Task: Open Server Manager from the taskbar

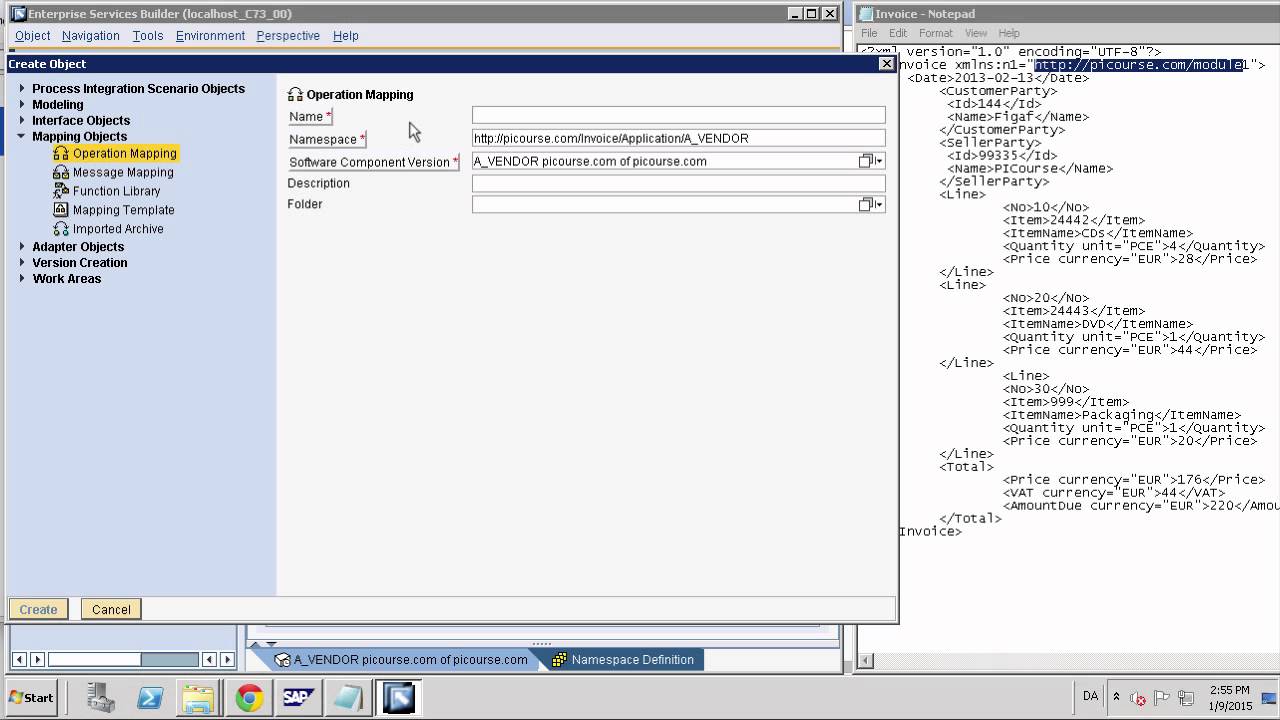Action: tap(100, 698)
